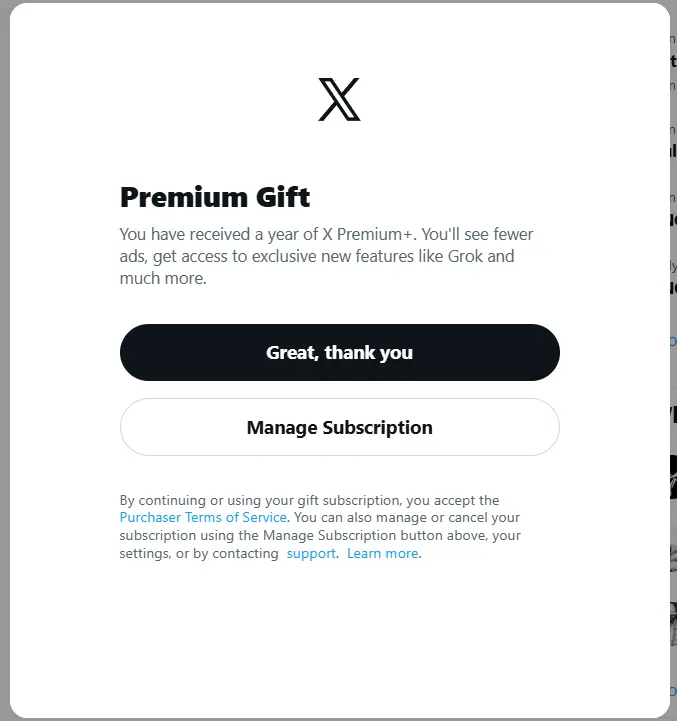677x721 pixels.
Task: Accept the gift with Great, thank you
Action: 340,353
